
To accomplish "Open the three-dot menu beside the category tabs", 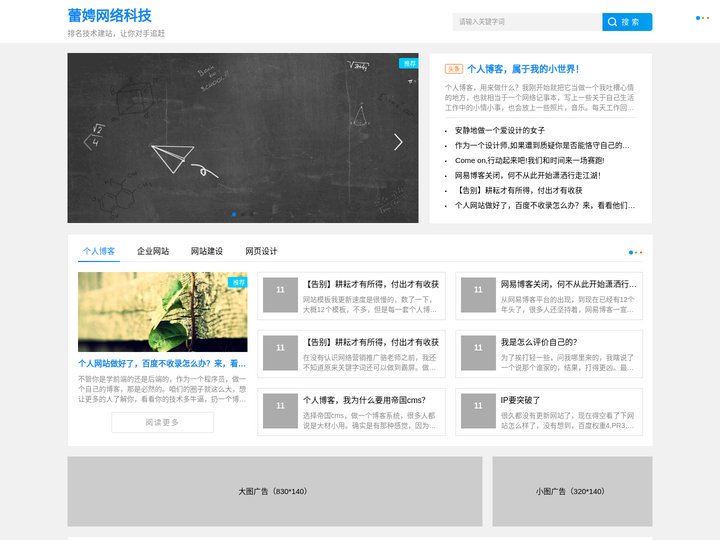I will click(635, 252).
